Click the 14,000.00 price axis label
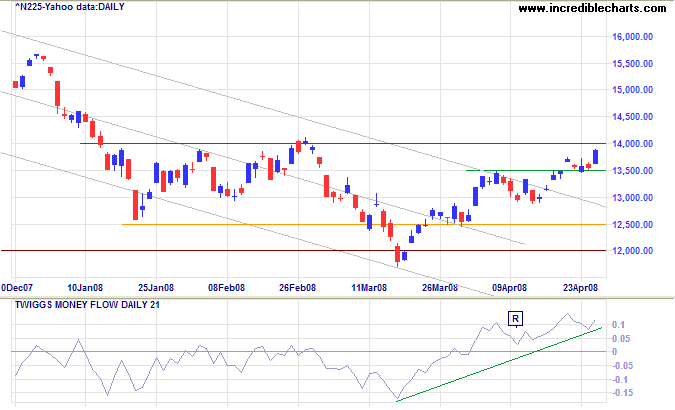Viewport: 675px width, 410px height. click(x=632, y=144)
